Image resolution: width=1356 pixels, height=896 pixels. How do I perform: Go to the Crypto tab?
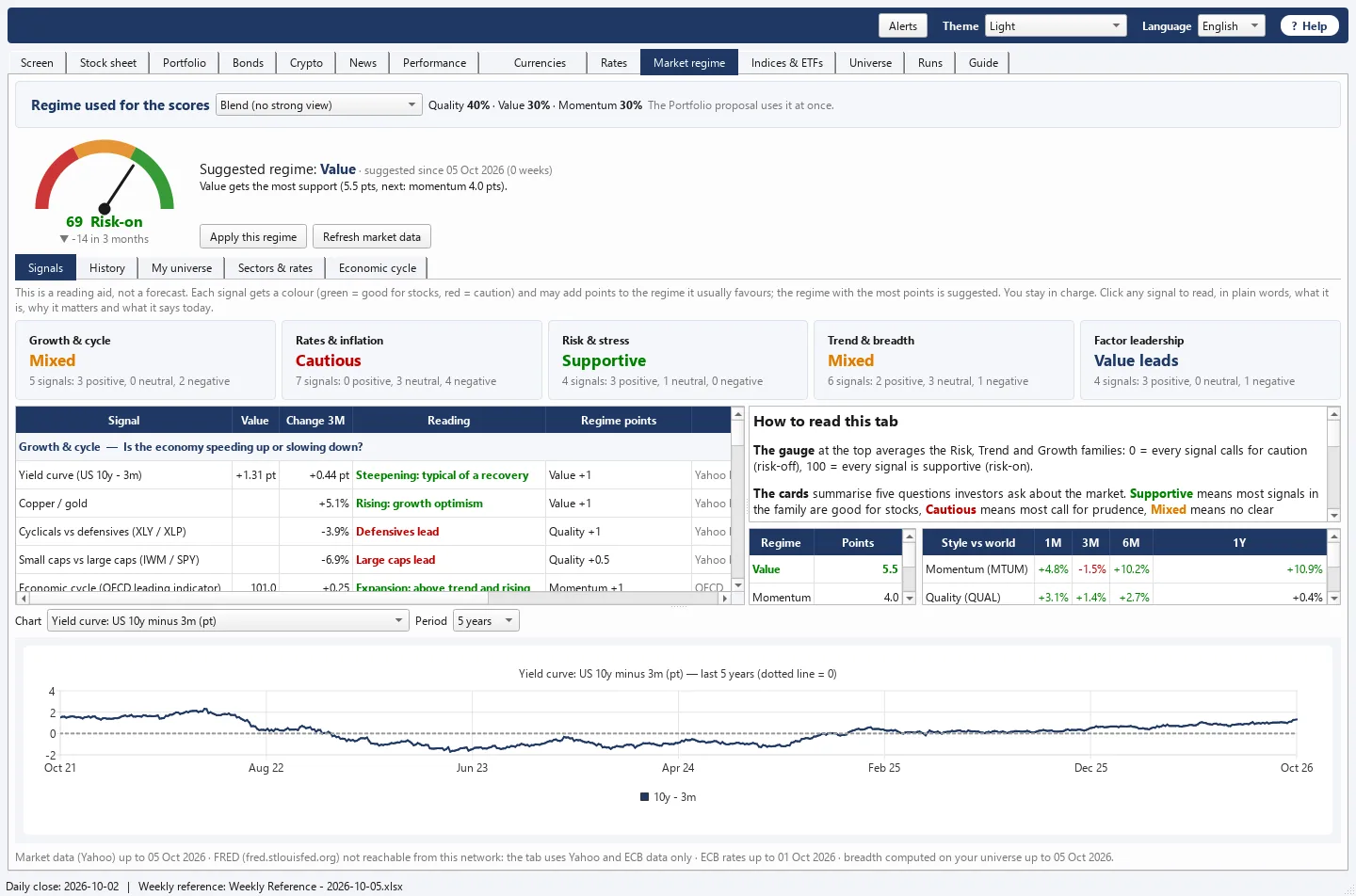pos(306,63)
